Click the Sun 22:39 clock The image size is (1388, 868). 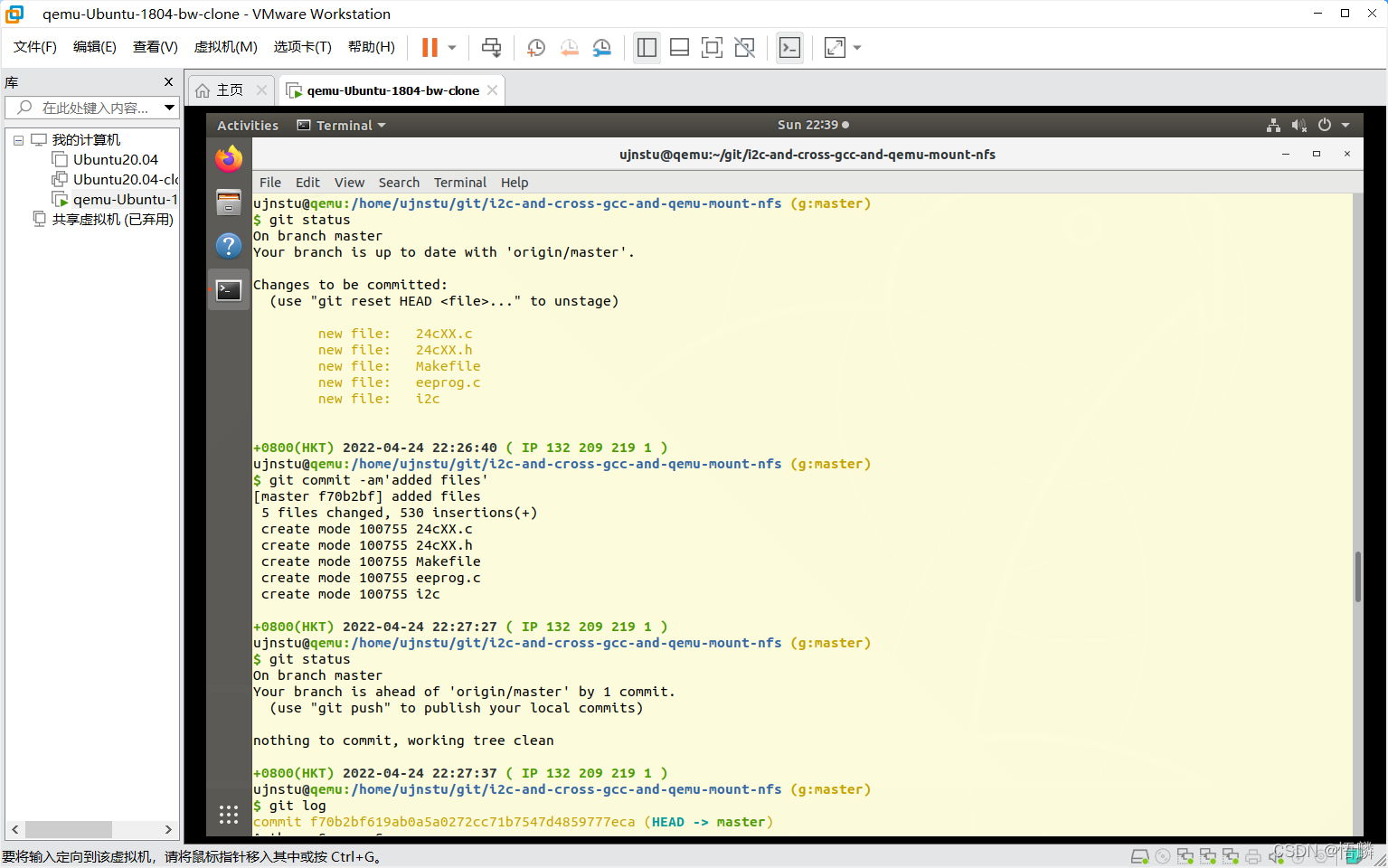(813, 125)
